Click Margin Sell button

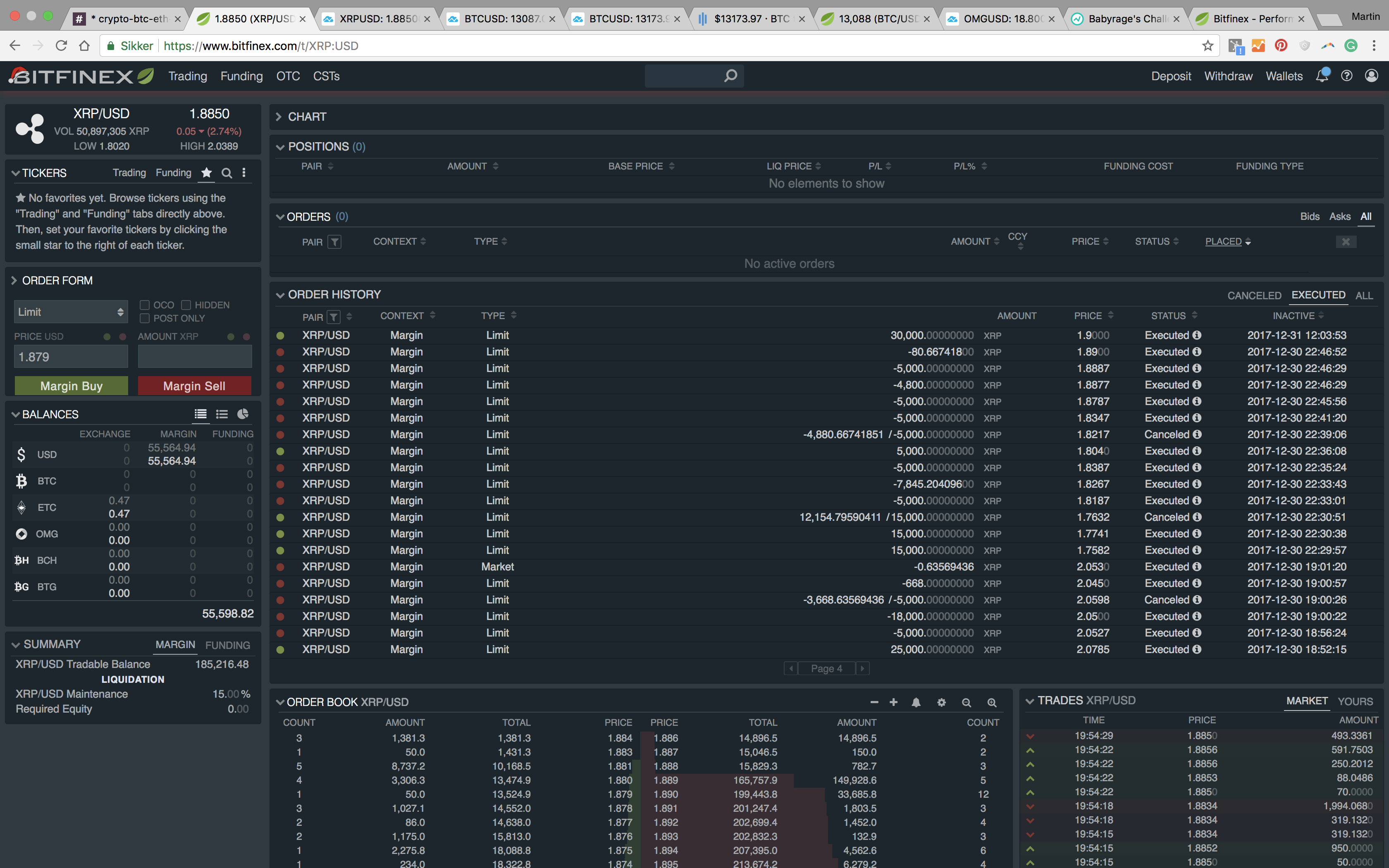tap(195, 386)
